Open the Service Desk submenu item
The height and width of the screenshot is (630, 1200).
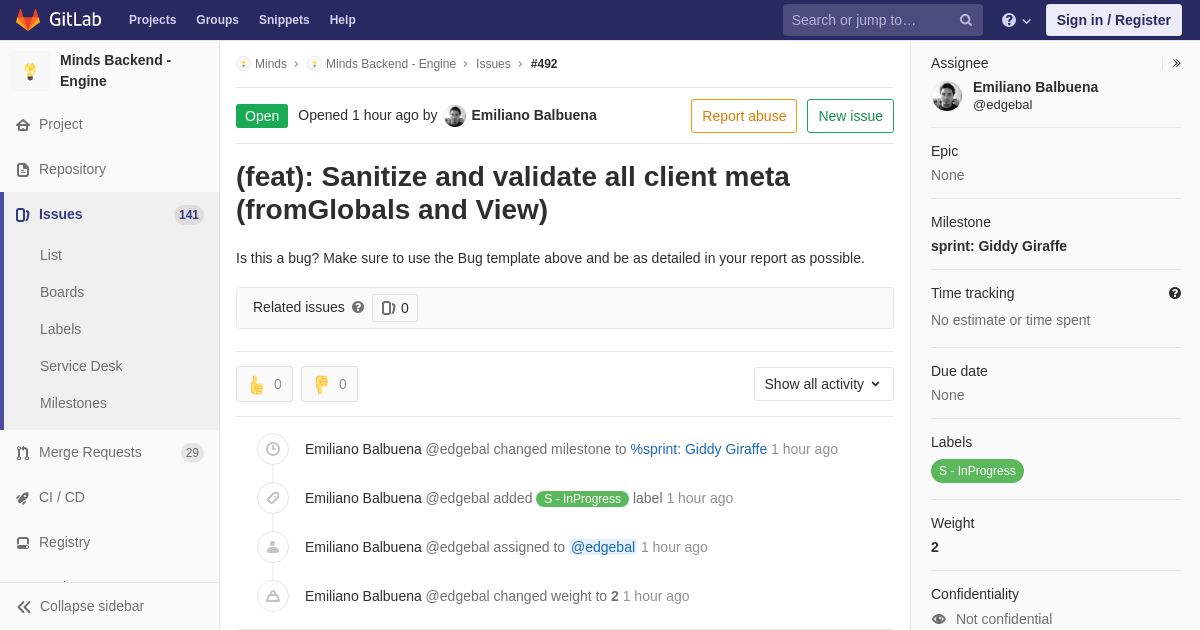click(81, 366)
